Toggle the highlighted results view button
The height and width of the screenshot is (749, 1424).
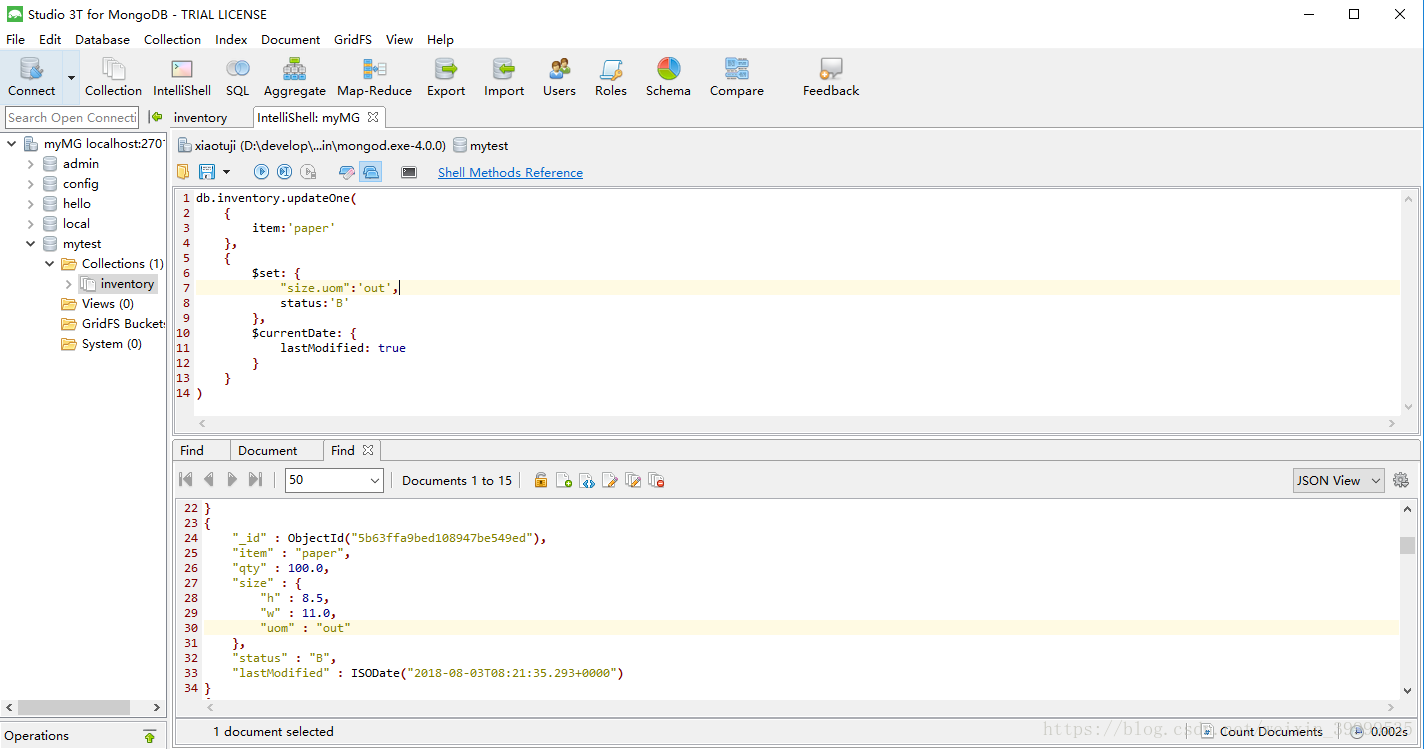point(371,172)
